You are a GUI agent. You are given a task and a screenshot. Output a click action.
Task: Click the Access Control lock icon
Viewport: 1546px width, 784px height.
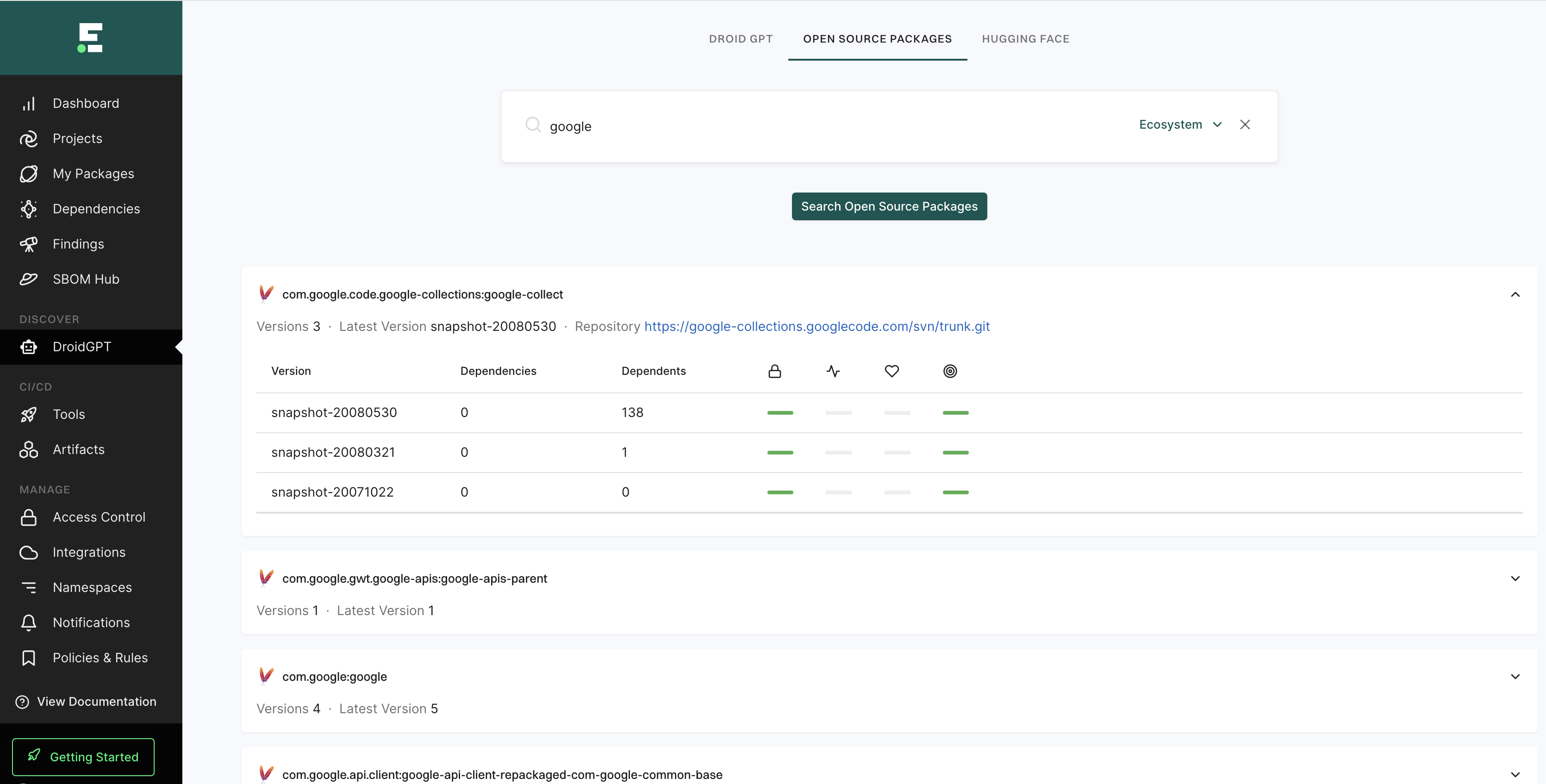29,517
